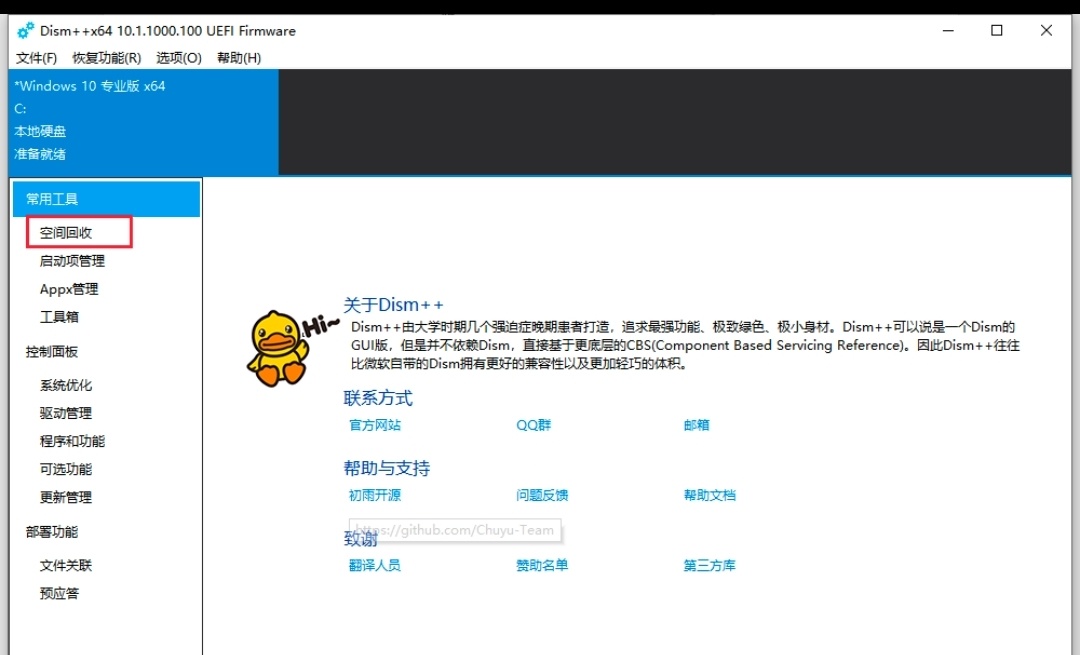Click the 联系方式 heading
The width and height of the screenshot is (1080, 655).
pos(378,398)
